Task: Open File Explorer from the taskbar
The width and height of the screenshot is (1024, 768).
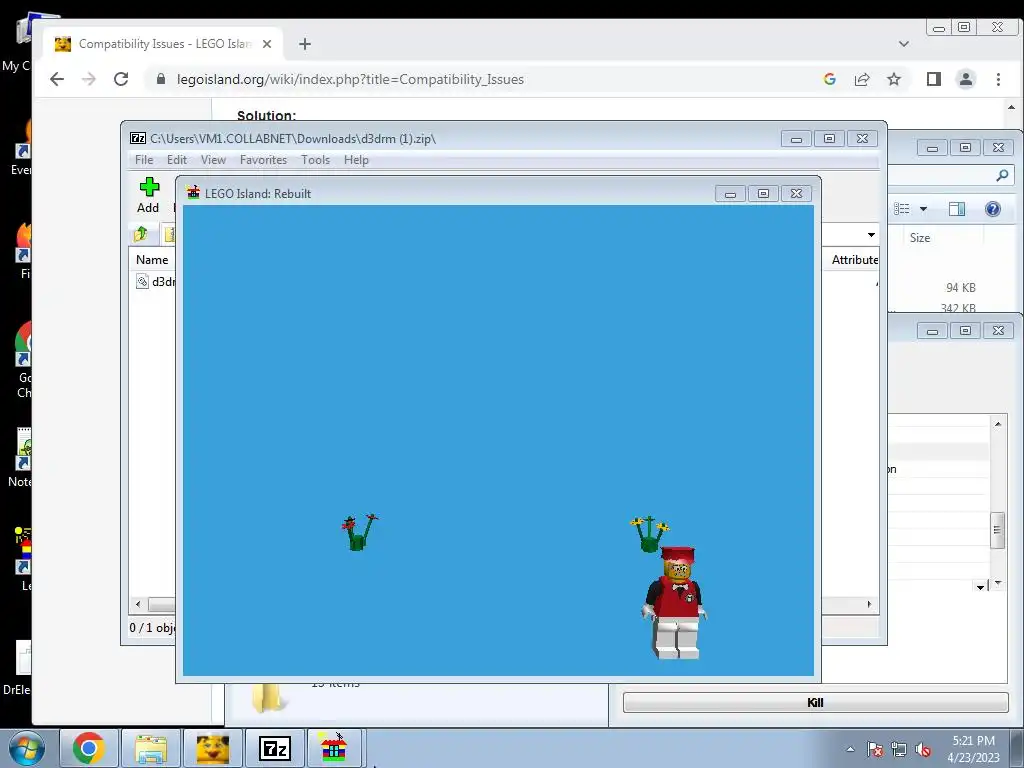Action: [151, 748]
